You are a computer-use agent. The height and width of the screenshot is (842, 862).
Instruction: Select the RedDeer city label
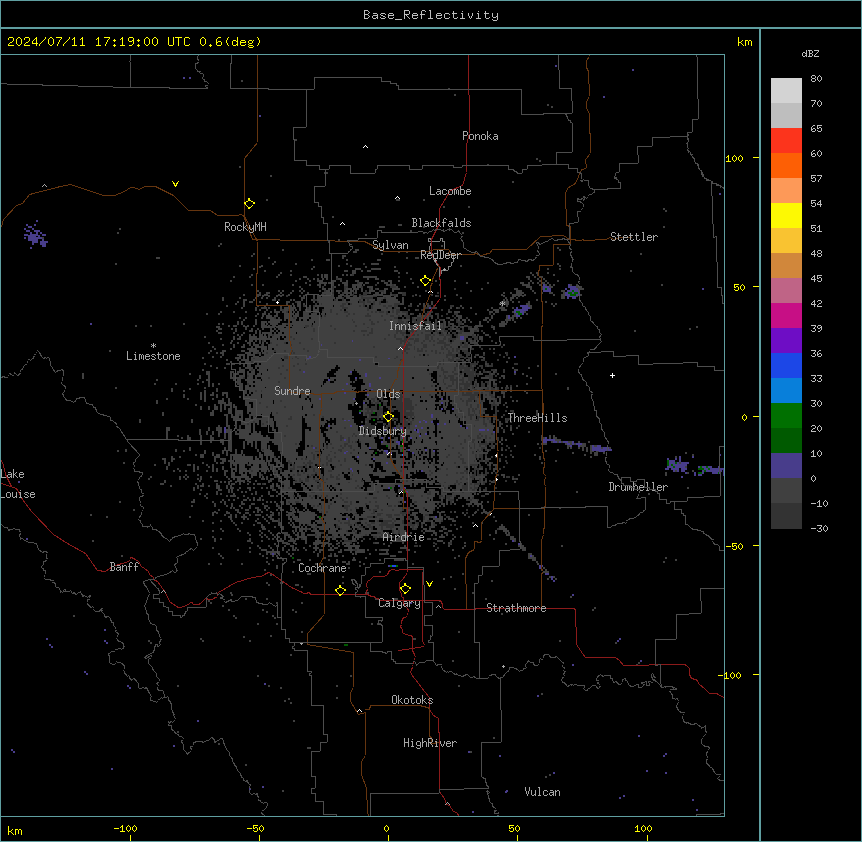coord(440,255)
